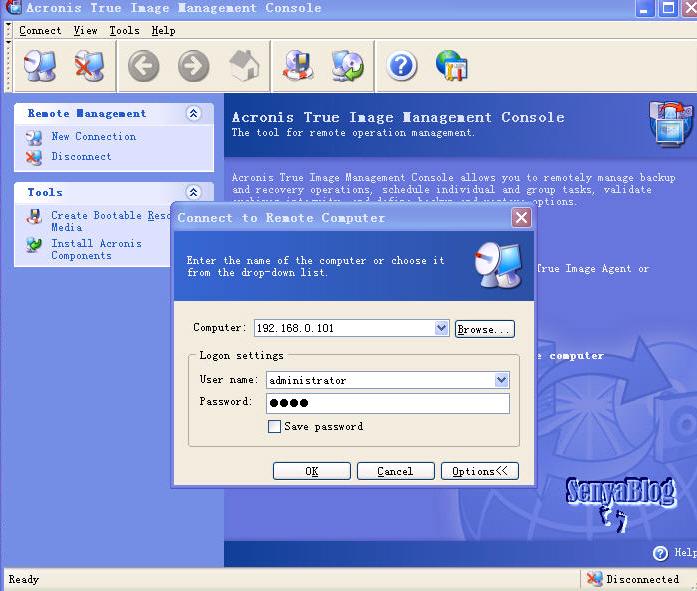Click the 'Logon settings' group label

pos(241,355)
